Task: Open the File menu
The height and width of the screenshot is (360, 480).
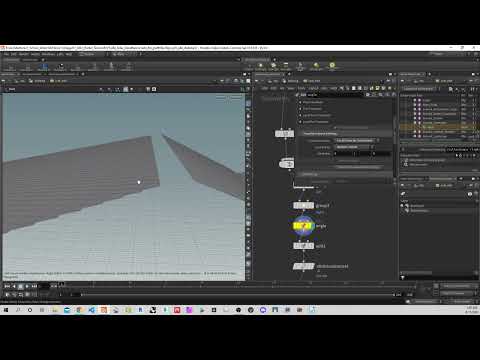Action: click(x=6, y=54)
